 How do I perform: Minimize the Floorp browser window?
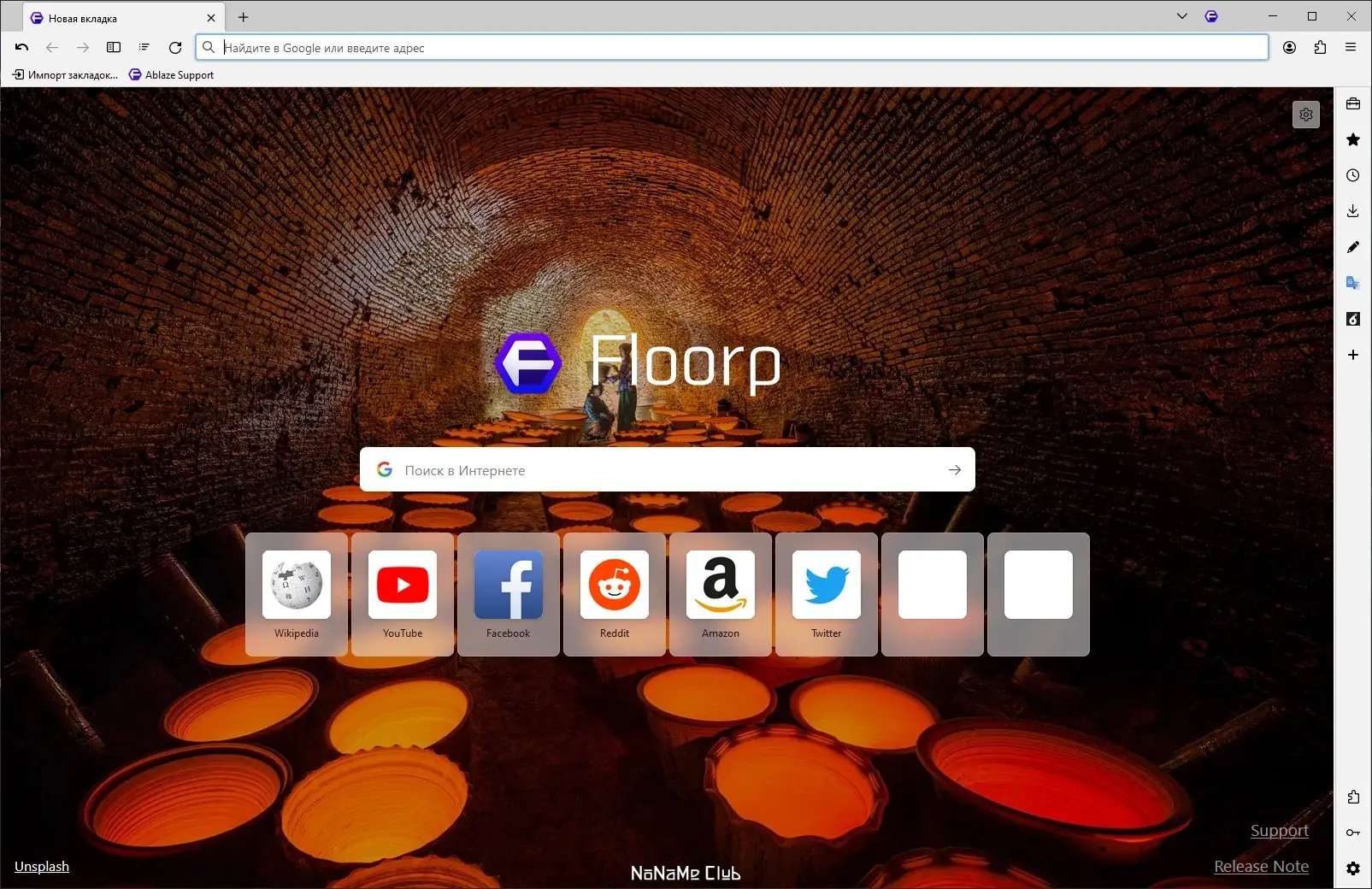[1273, 16]
